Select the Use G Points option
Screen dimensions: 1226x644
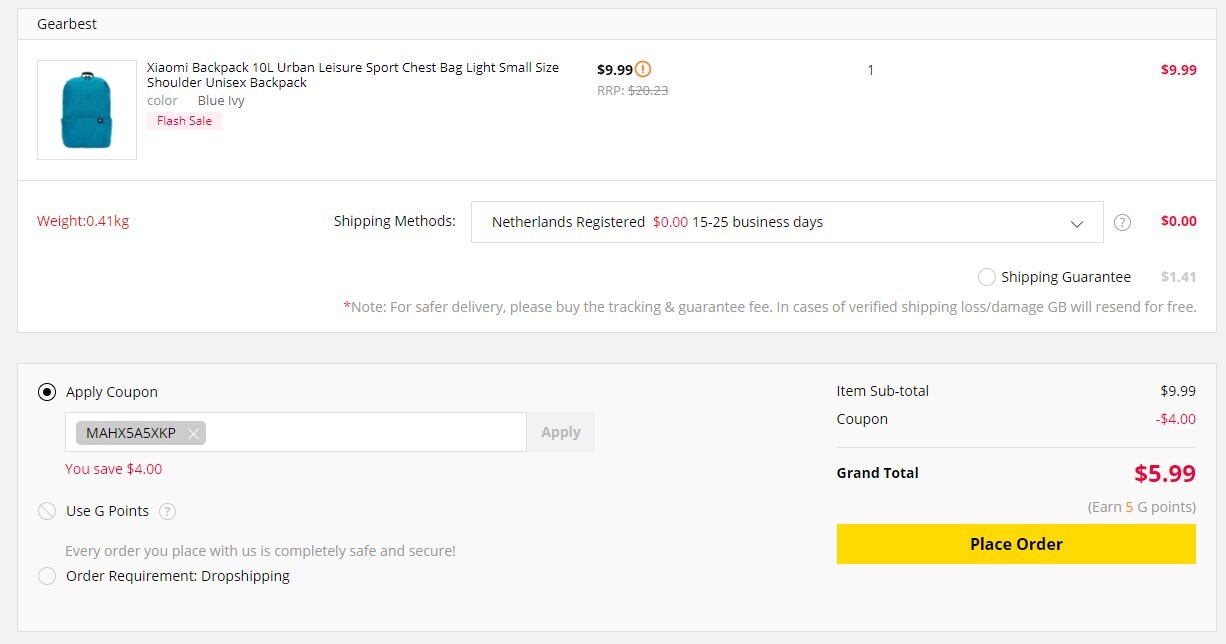[47, 511]
